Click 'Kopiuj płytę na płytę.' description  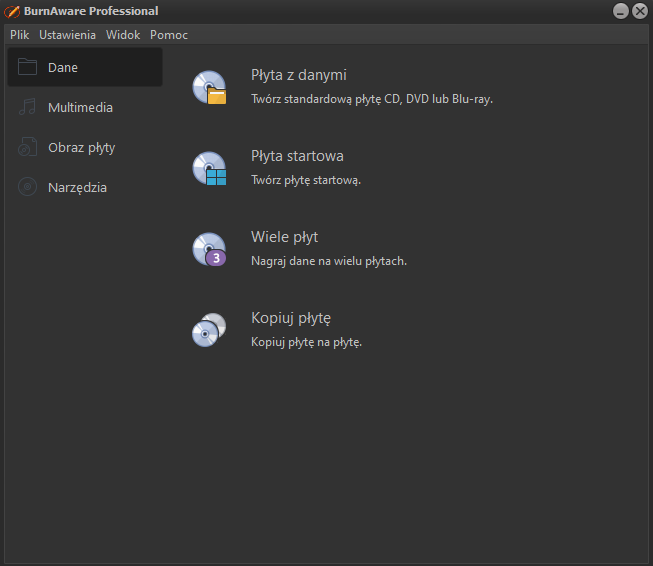(x=307, y=342)
